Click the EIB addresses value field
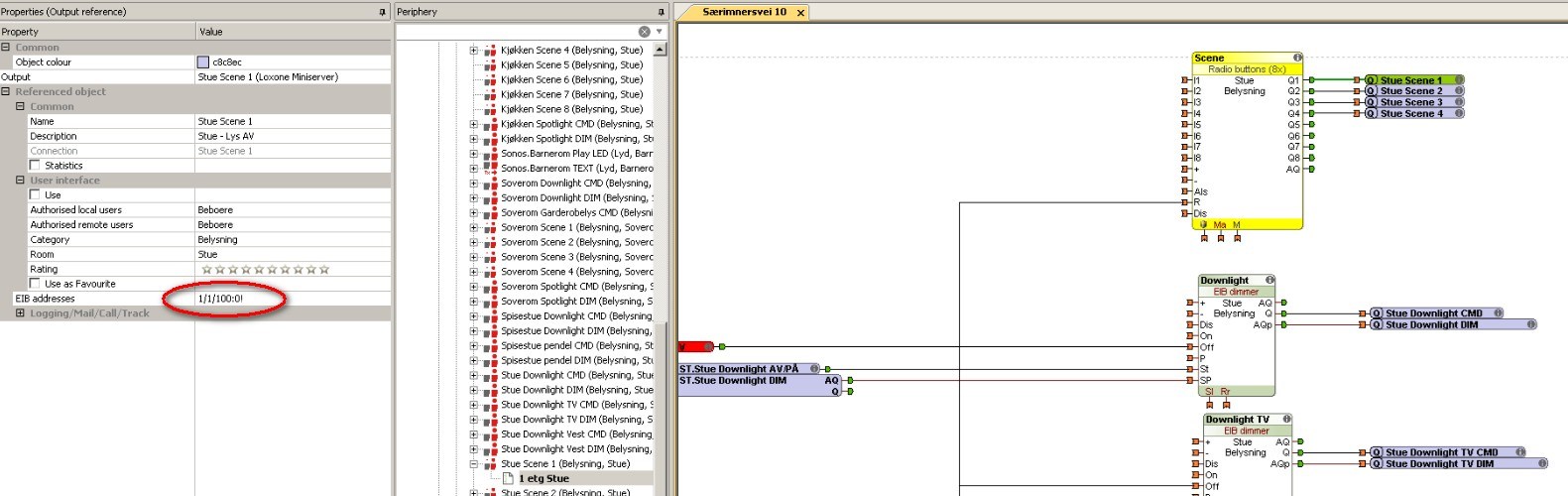The height and width of the screenshot is (496, 1568). point(288,299)
